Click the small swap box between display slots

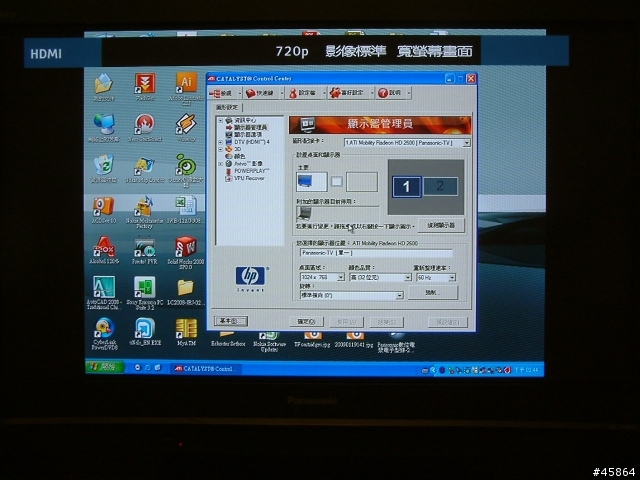tap(336, 181)
